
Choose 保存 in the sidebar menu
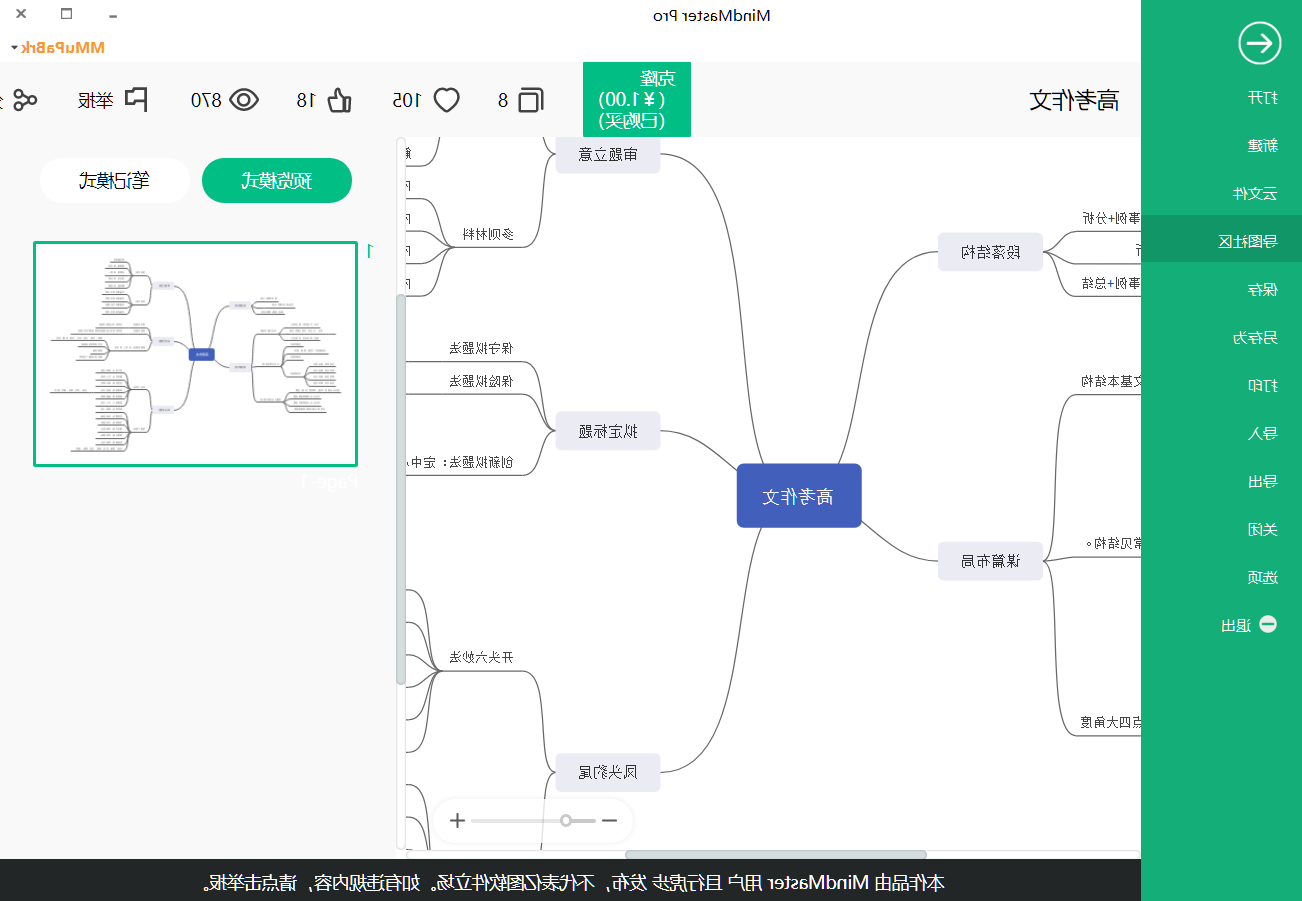[x=1263, y=289]
